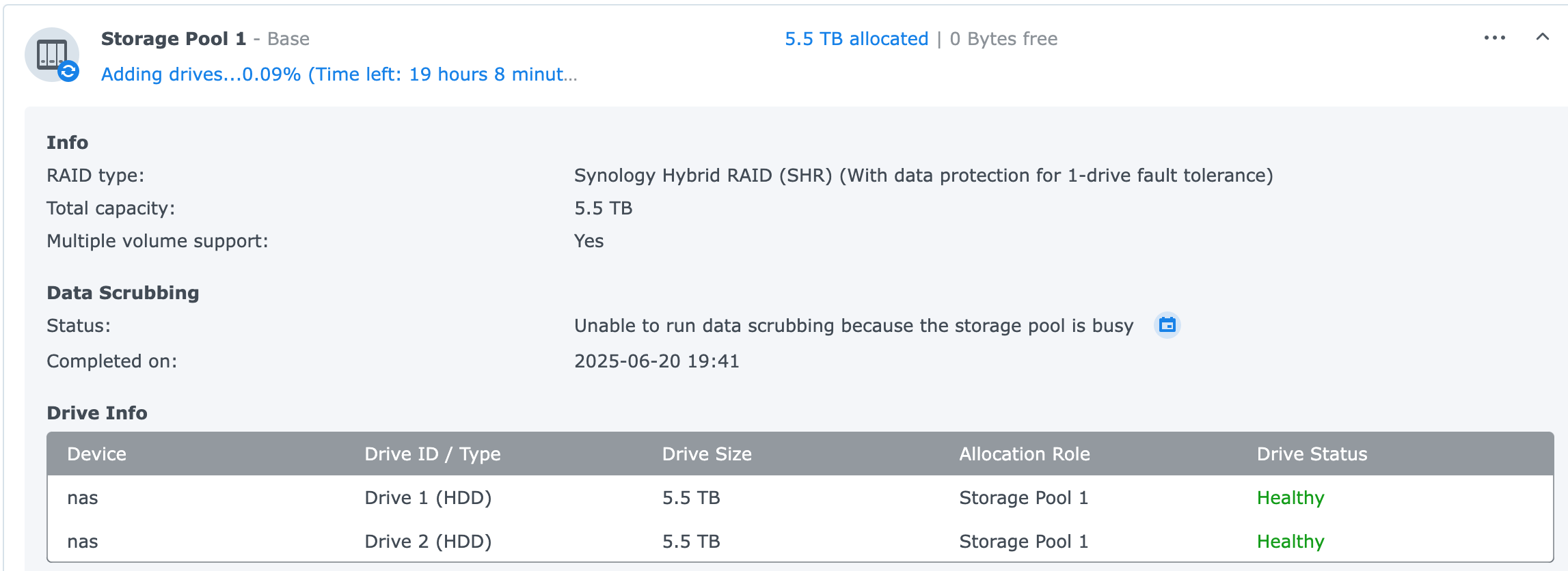Open the data scrubbing schedule calendar icon
The image size is (1568, 571).
pyautogui.click(x=1167, y=325)
